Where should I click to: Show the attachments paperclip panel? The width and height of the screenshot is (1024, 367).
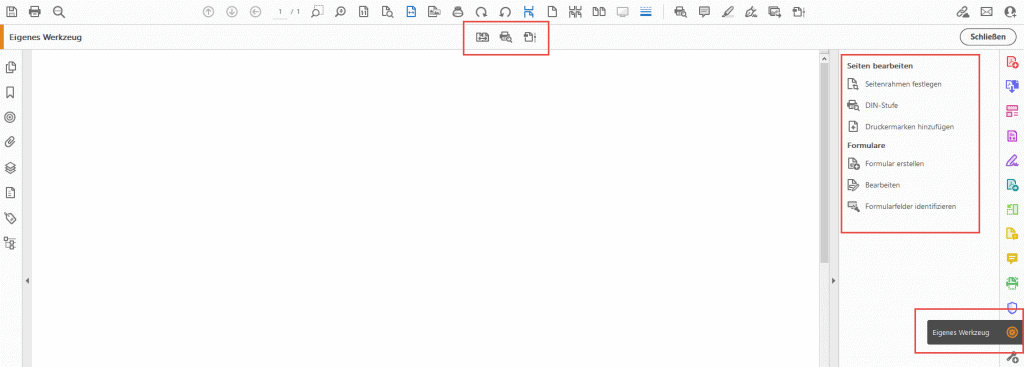coord(10,142)
